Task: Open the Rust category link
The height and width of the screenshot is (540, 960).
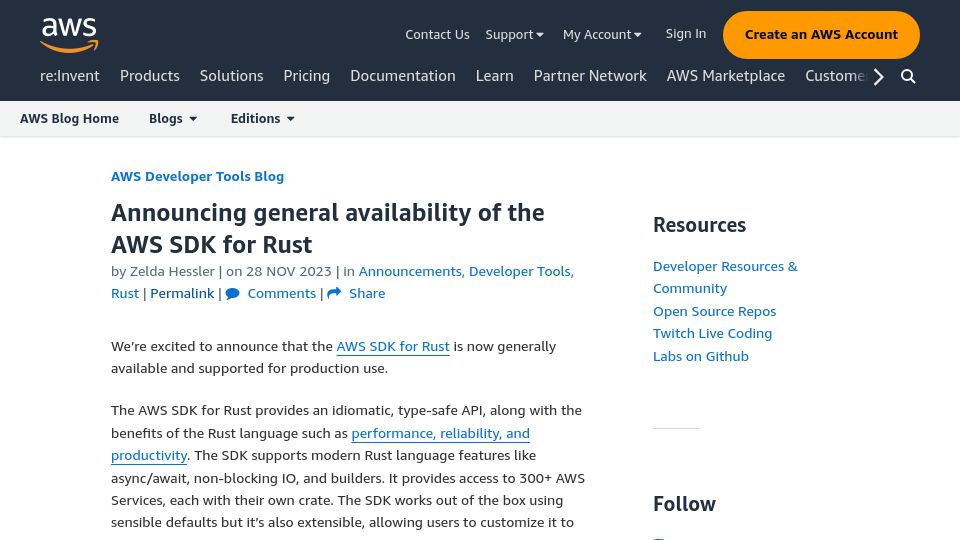Action: (x=125, y=293)
